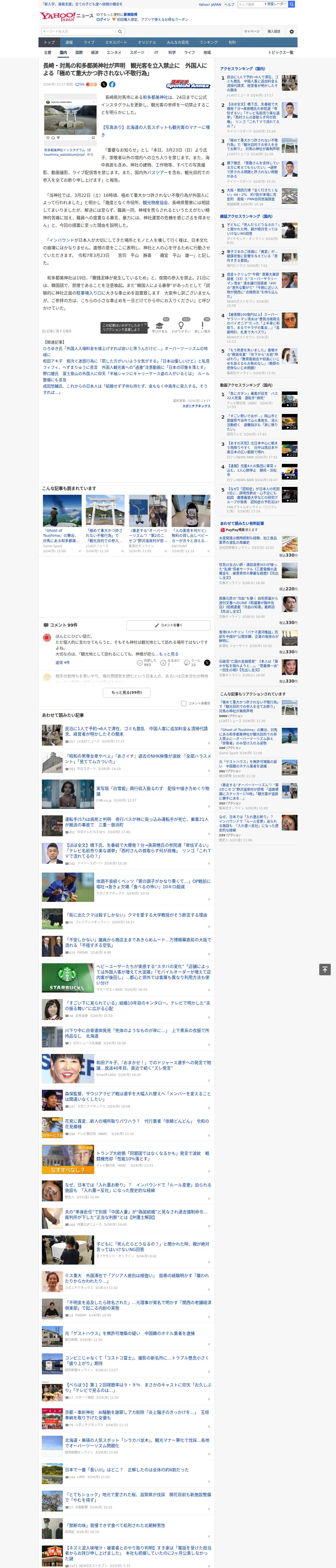Open the トピックス一覧 link
Image resolution: width=336 pixels, height=1568 pixels.
(x=281, y=52)
